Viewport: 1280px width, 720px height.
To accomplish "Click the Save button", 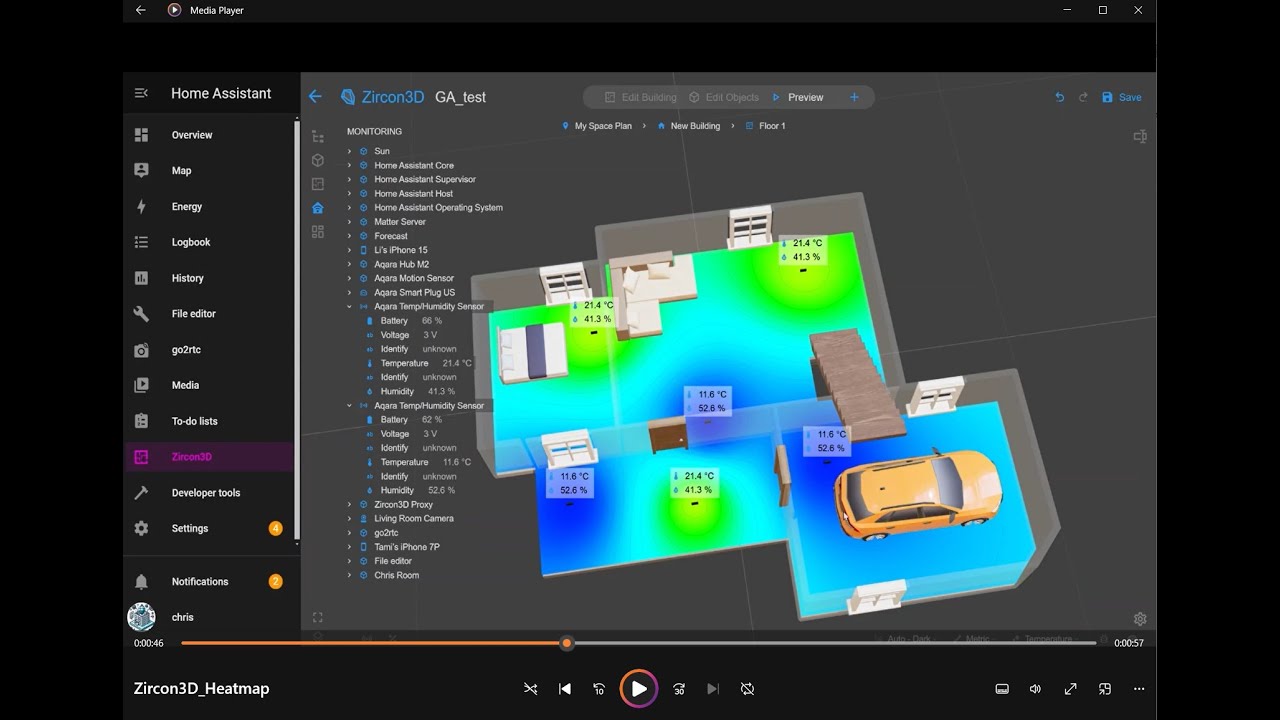I will coord(1121,97).
